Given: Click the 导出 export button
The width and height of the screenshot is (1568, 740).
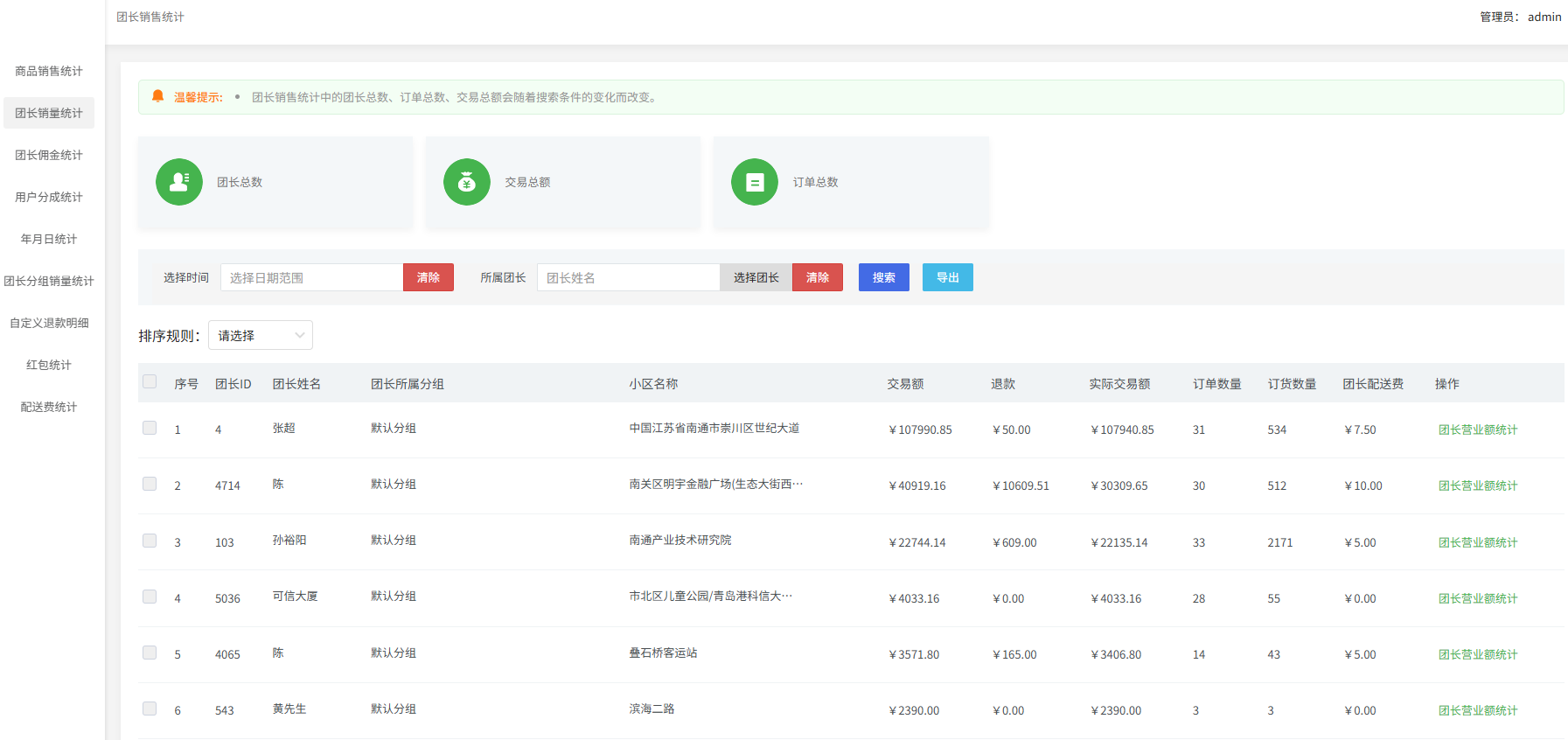Looking at the screenshot, I should (947, 277).
